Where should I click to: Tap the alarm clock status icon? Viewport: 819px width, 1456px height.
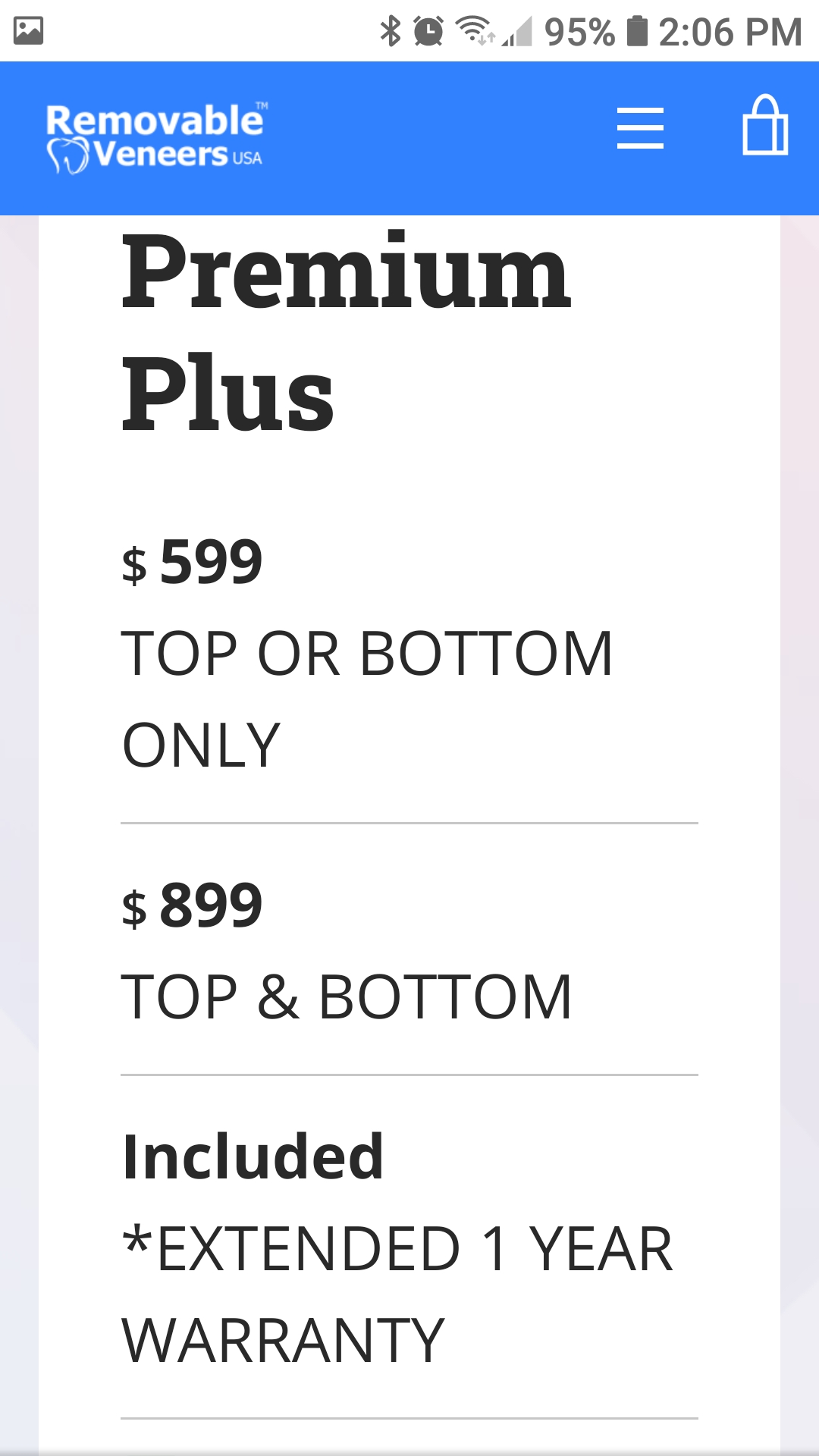428,31
